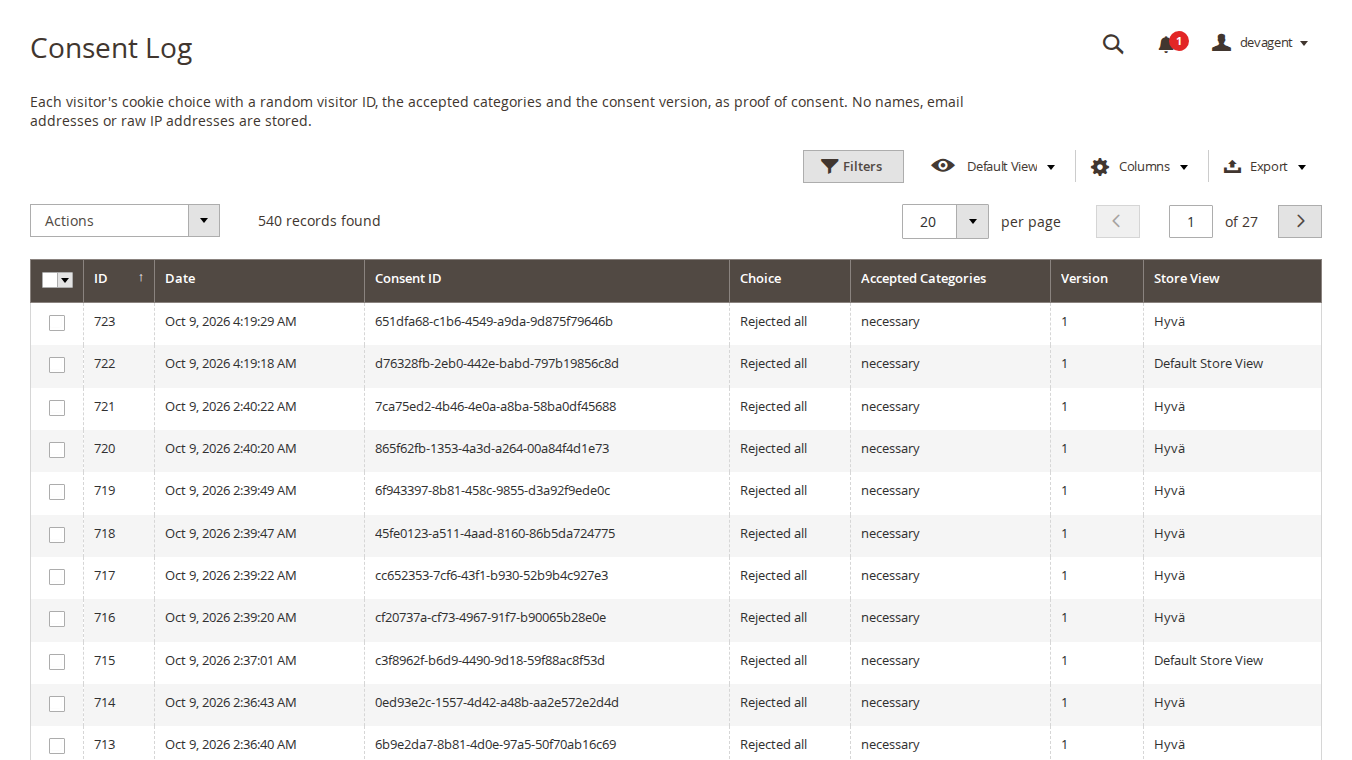
Task: Tick the checkbox for row 719
Action: click(57, 491)
